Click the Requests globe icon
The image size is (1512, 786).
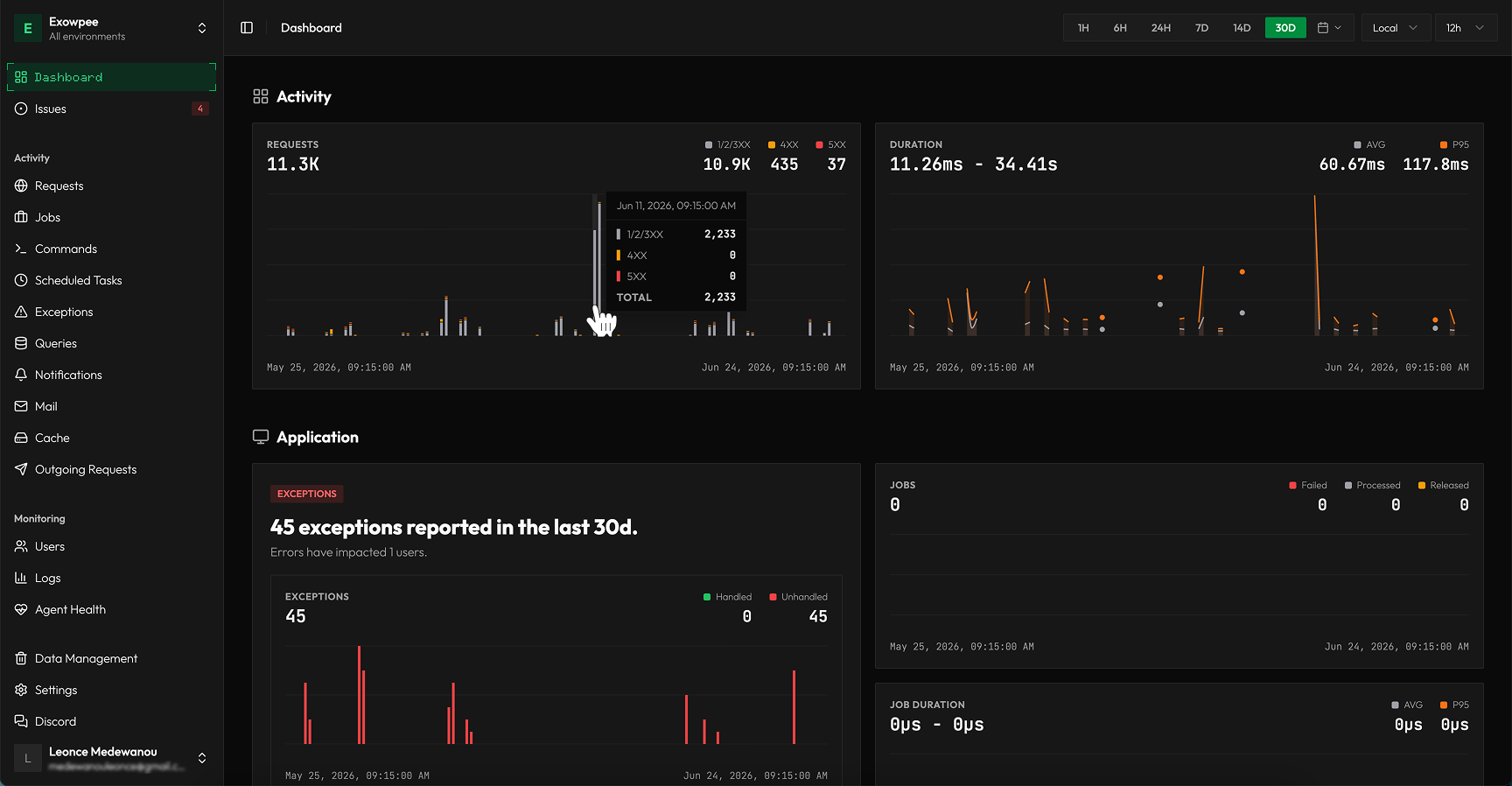tap(21, 186)
